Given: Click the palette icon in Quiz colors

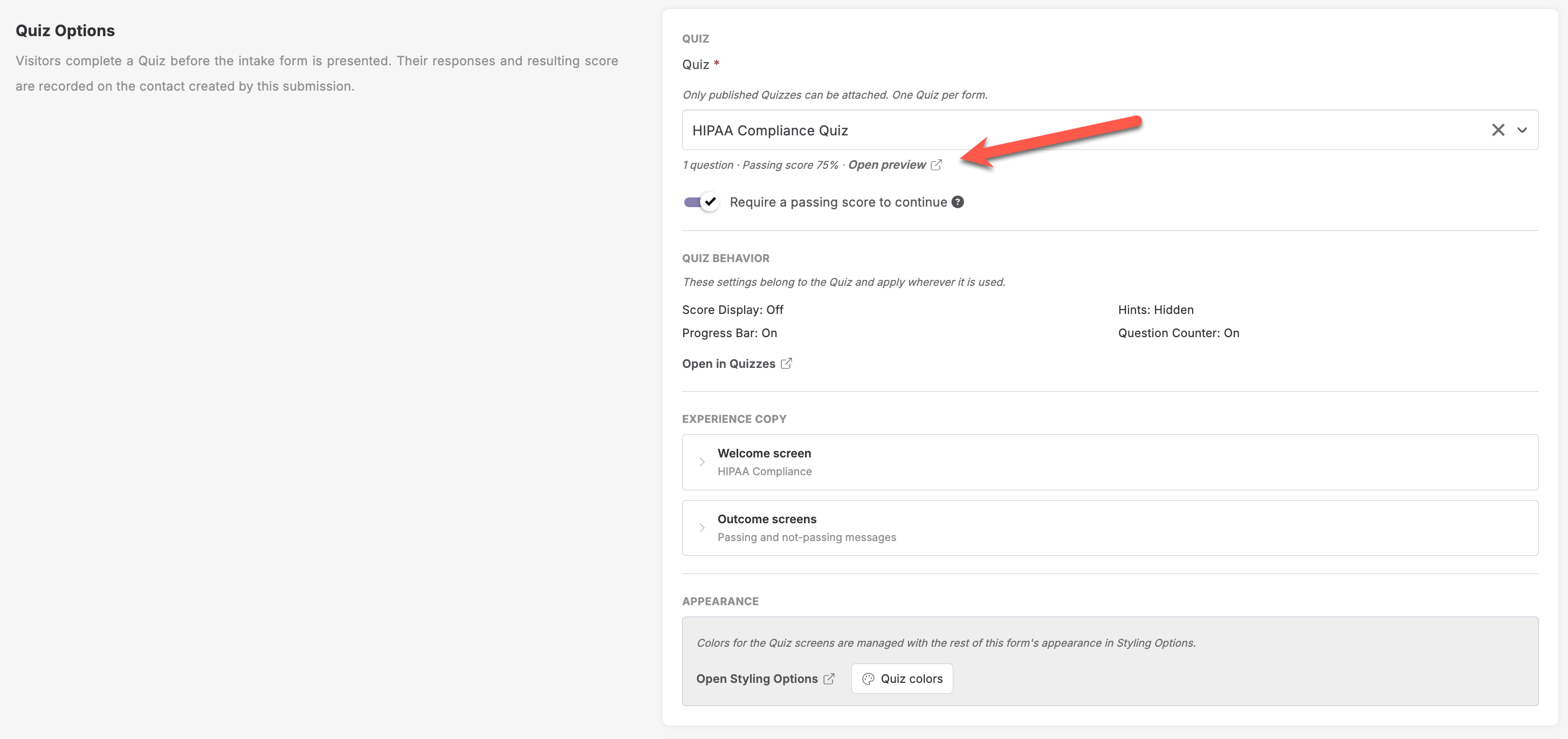Looking at the screenshot, I should pyautogui.click(x=868, y=679).
